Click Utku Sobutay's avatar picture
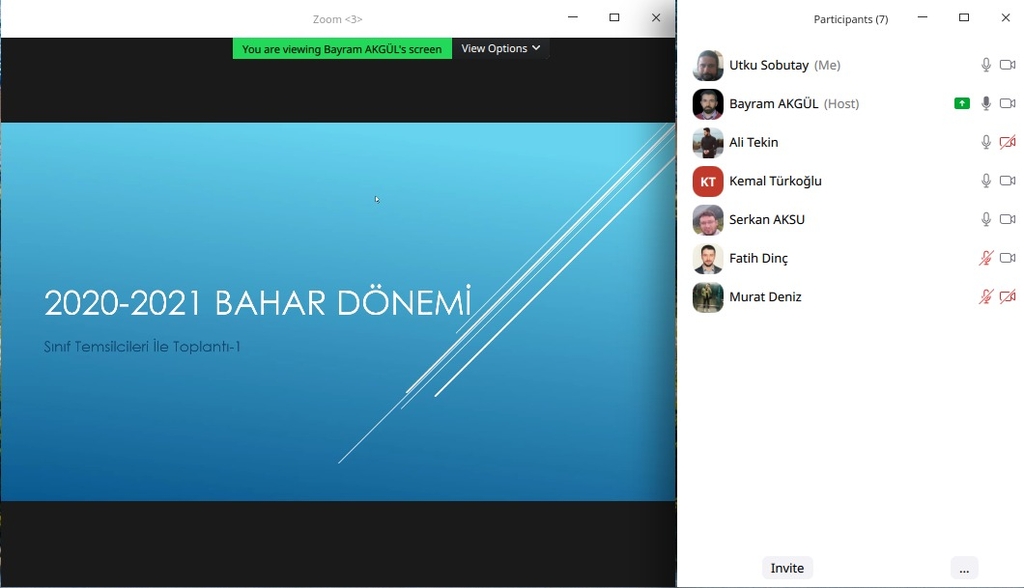The height and width of the screenshot is (588, 1024). click(708, 65)
